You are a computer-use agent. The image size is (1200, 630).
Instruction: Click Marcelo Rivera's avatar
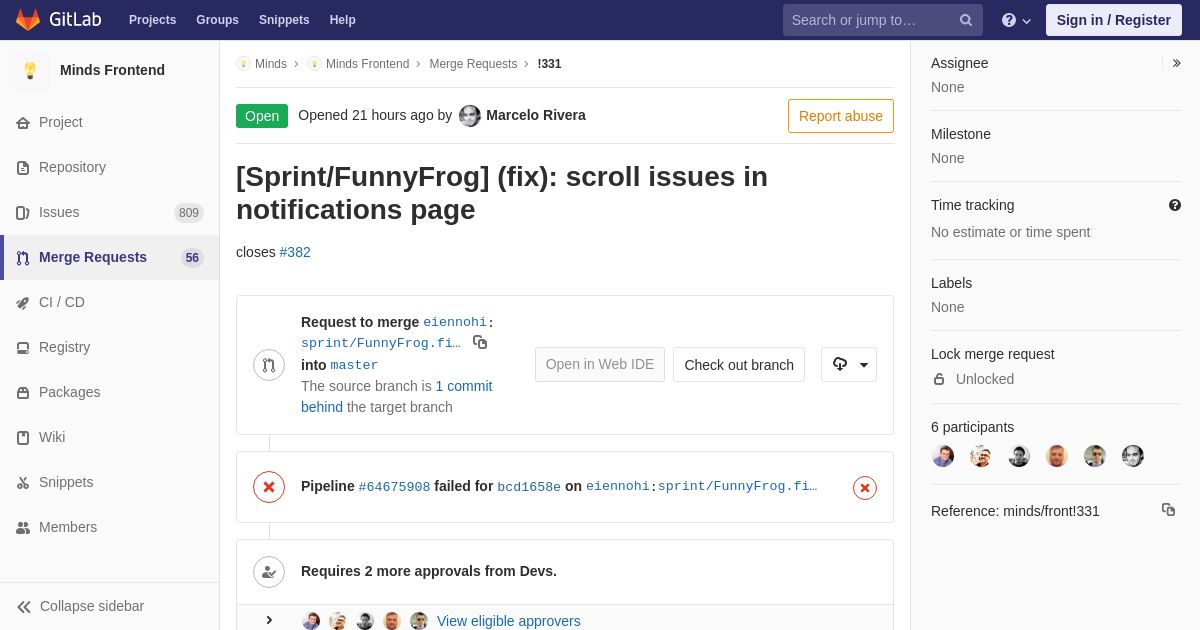(470, 116)
